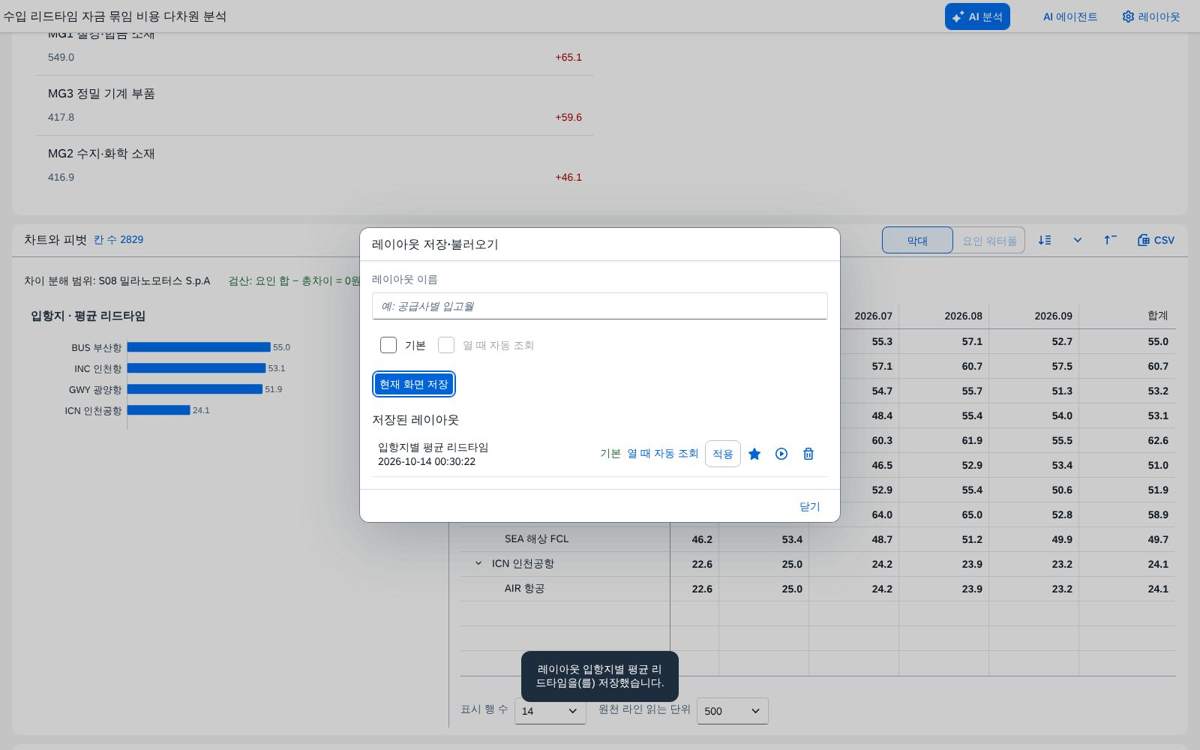Switch to 막대 chart view

917,240
